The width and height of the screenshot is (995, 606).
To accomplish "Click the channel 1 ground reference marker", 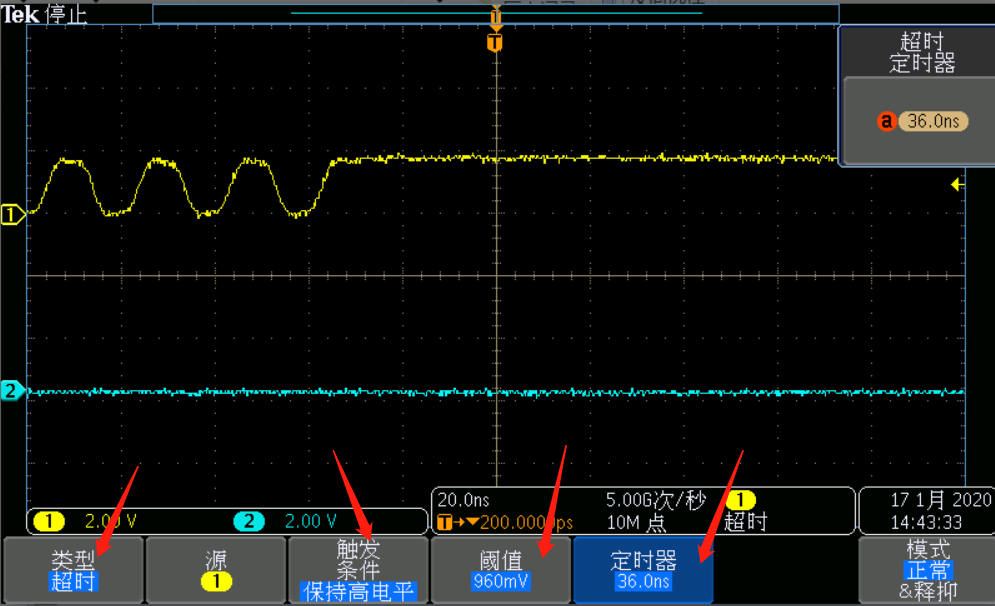I will pos(12,214).
